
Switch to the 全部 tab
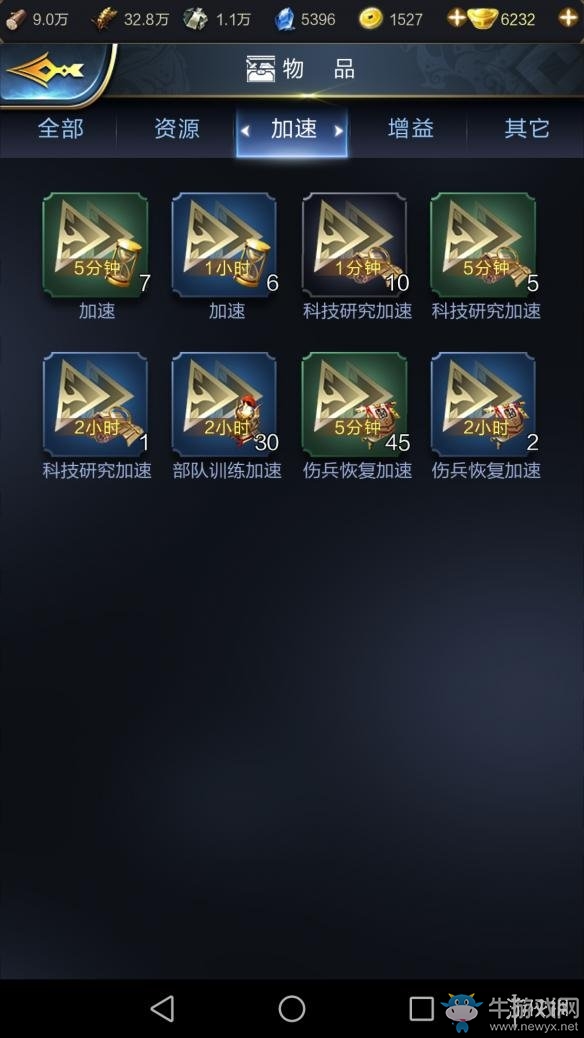pos(60,128)
